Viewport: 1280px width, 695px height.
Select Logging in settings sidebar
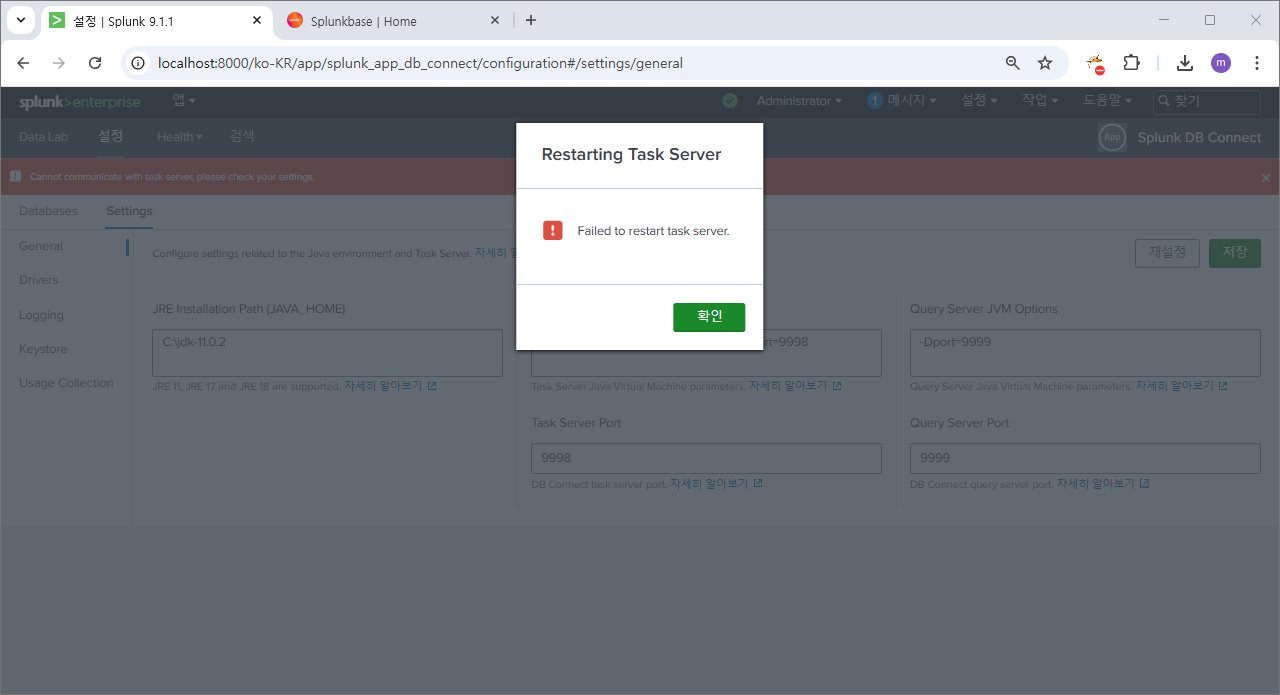(x=41, y=315)
